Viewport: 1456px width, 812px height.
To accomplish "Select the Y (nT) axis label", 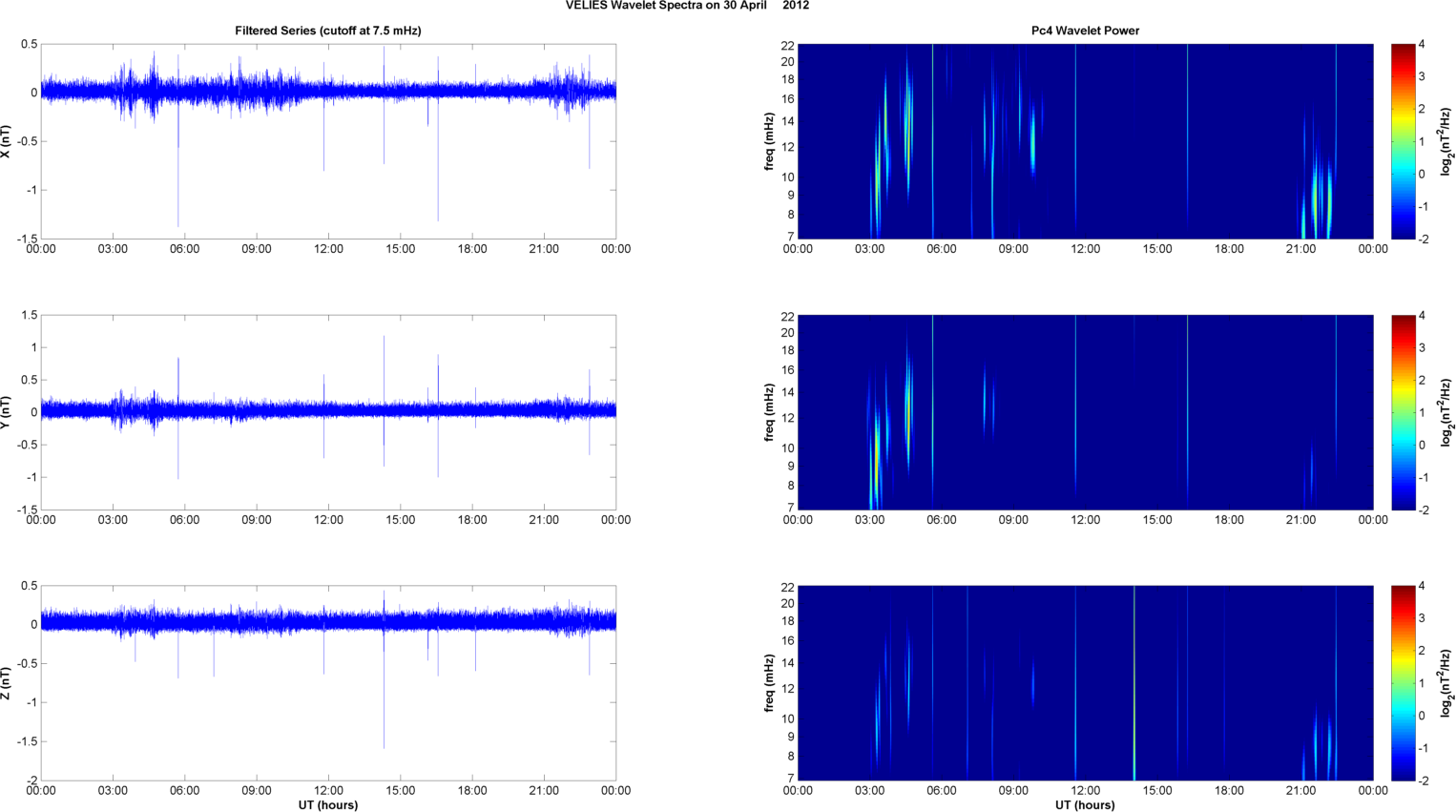I will [7, 412].
